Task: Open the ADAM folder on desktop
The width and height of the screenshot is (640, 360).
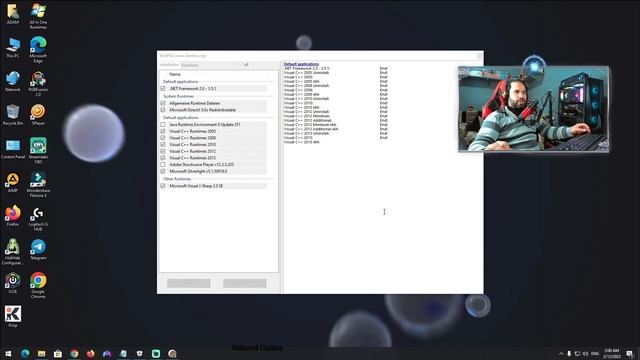Action: point(13,13)
